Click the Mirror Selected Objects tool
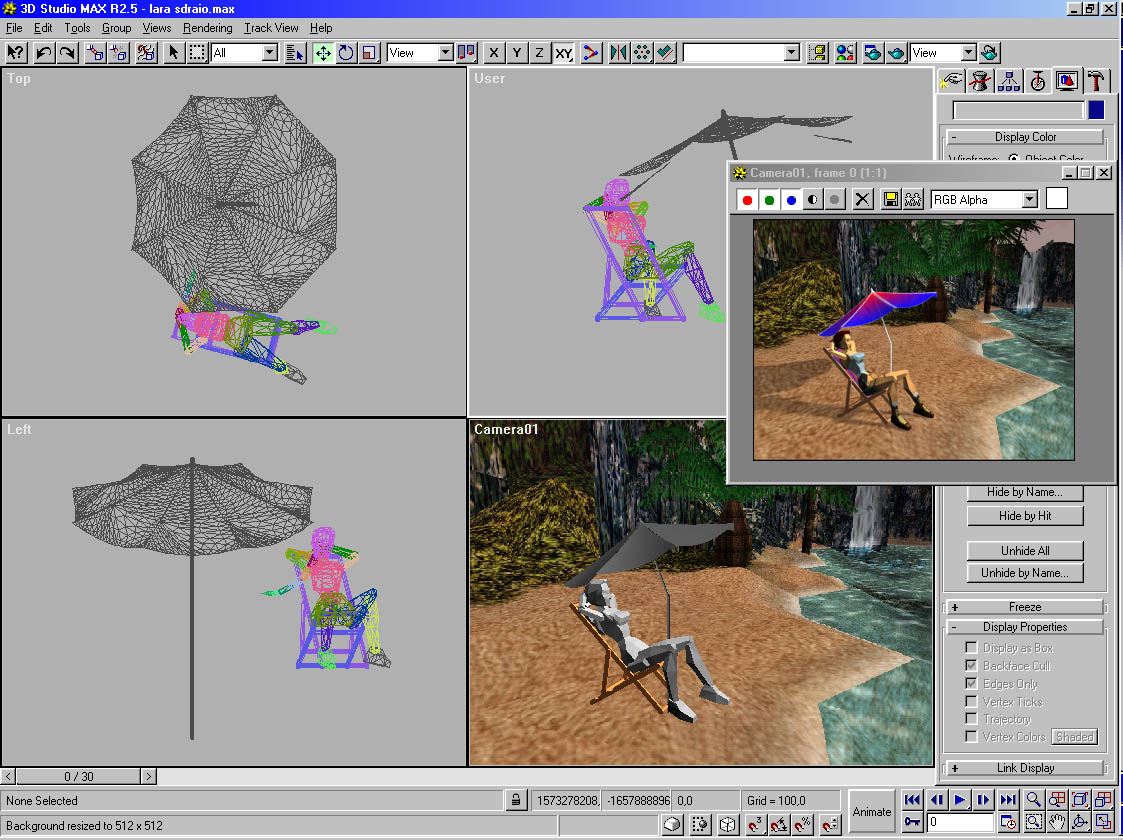Screen dimensions: 1123x840 pos(619,53)
